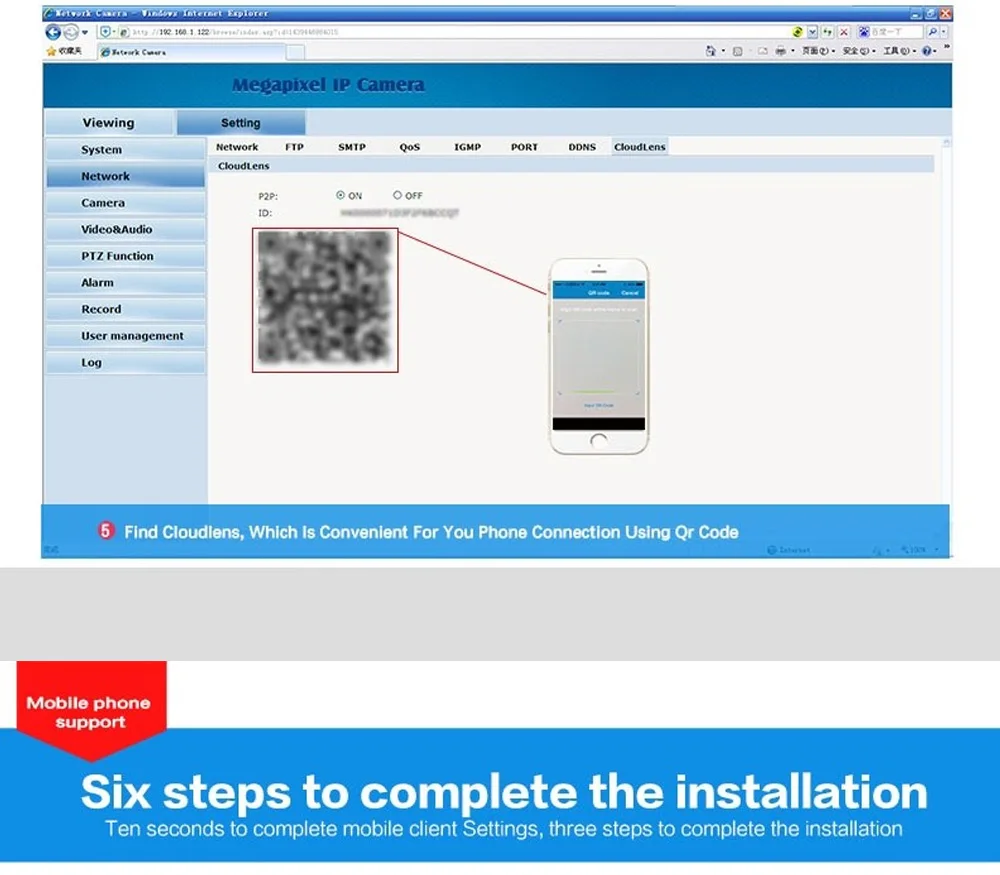The image size is (1000, 875).
Task: Select the Network sub-tab
Action: tap(237, 147)
